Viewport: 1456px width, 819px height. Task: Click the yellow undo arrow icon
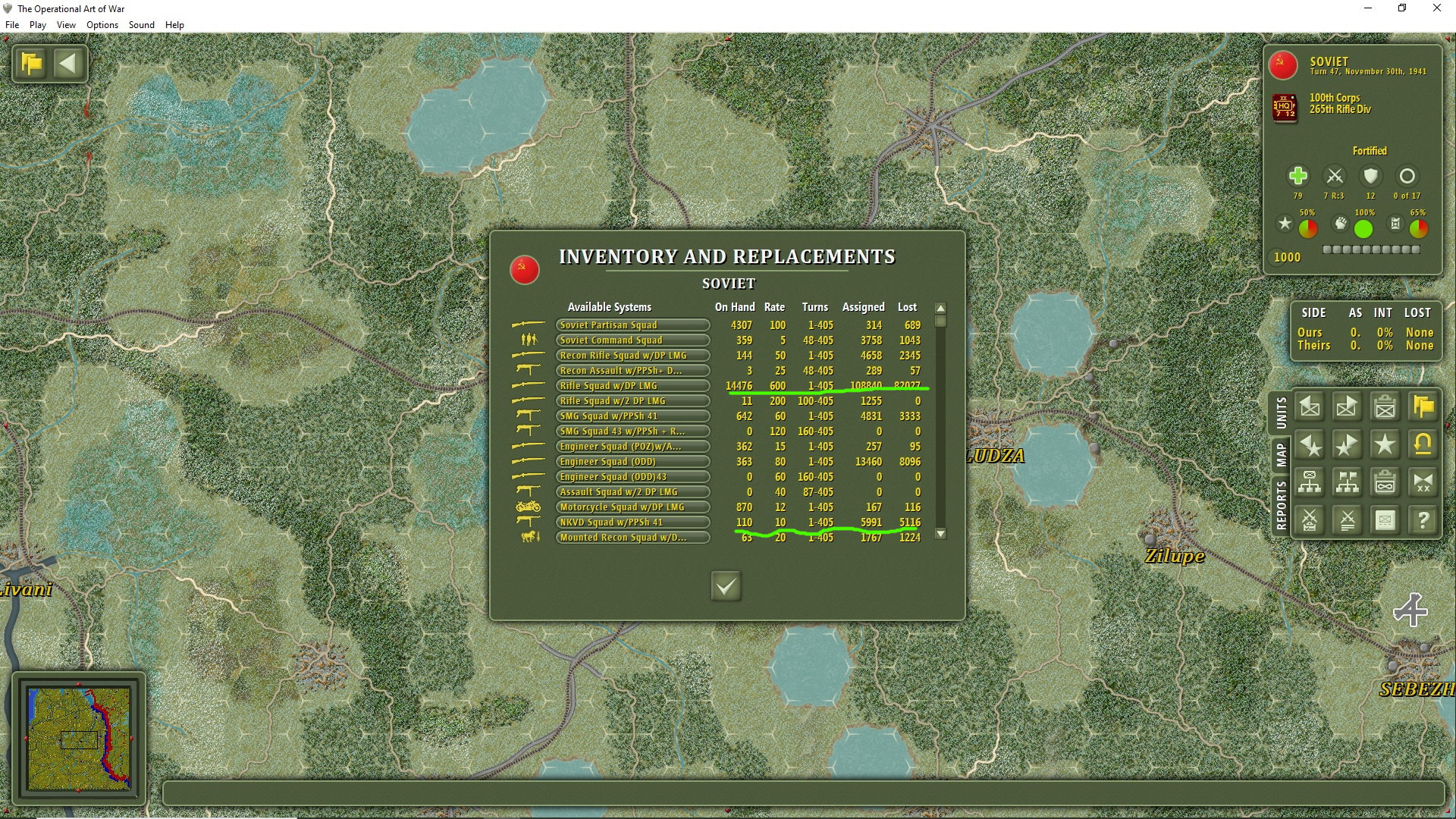coord(1423,444)
